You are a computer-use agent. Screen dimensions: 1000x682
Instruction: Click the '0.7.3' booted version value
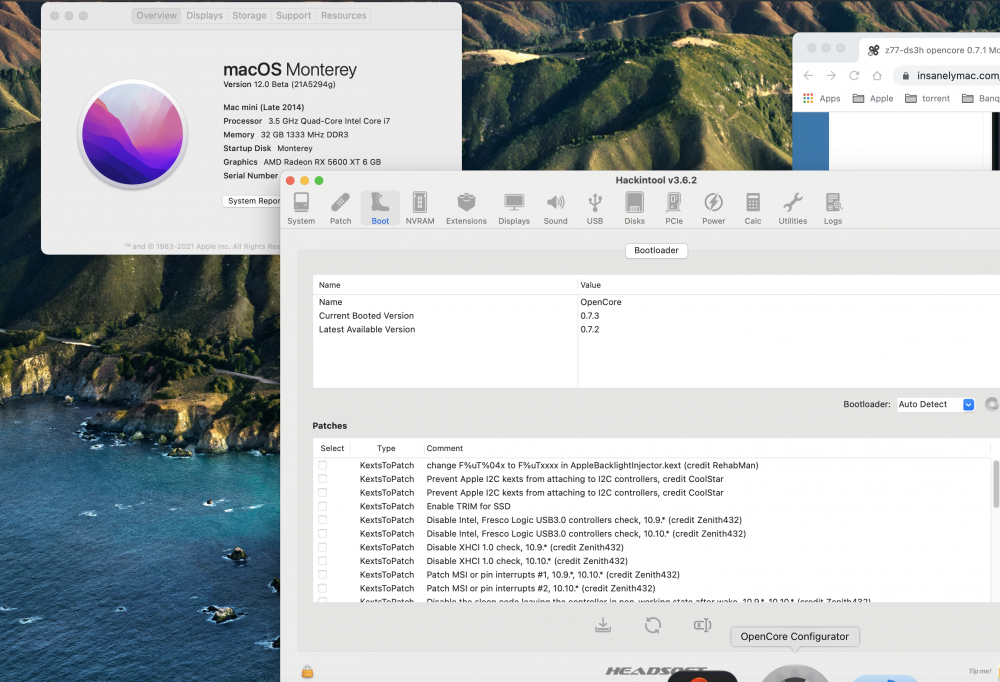point(590,316)
